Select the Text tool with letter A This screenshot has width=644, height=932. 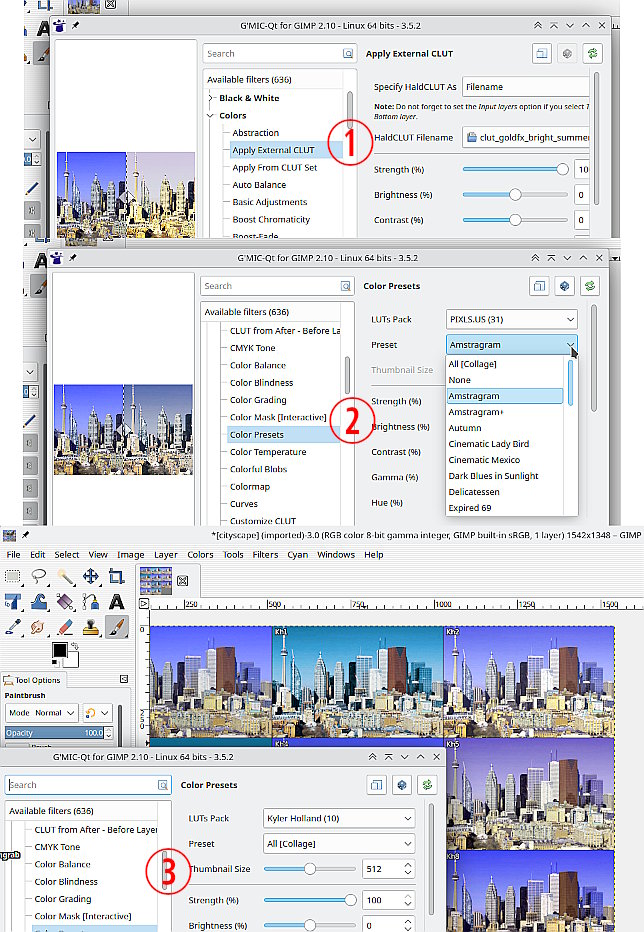[117, 602]
